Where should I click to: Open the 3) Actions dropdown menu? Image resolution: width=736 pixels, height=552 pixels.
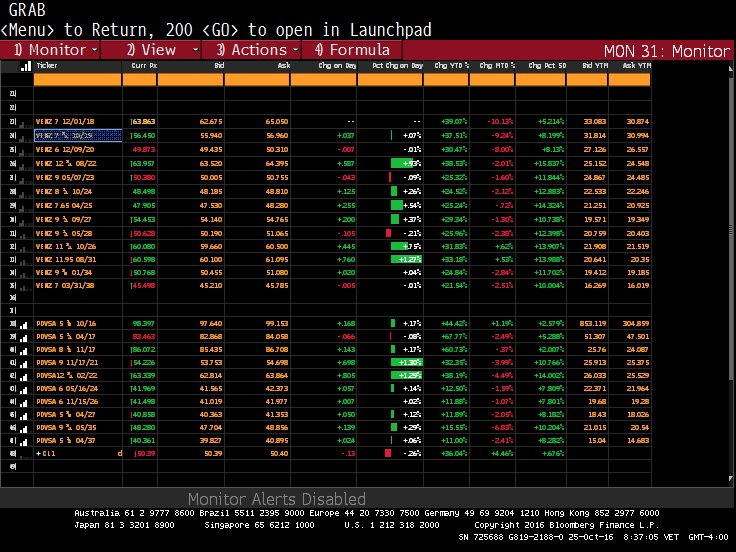point(252,50)
